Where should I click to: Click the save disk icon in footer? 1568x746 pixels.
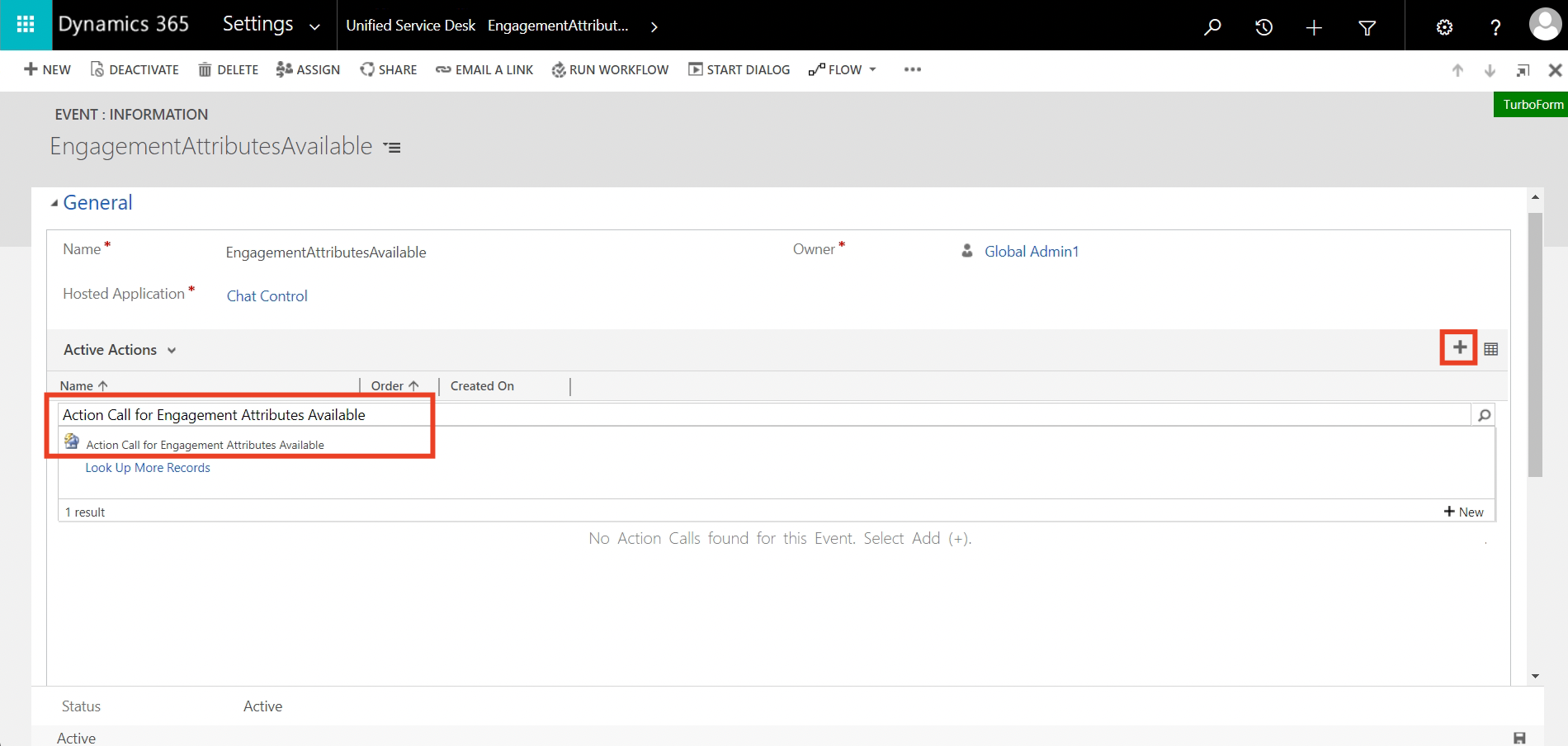[x=1519, y=738]
